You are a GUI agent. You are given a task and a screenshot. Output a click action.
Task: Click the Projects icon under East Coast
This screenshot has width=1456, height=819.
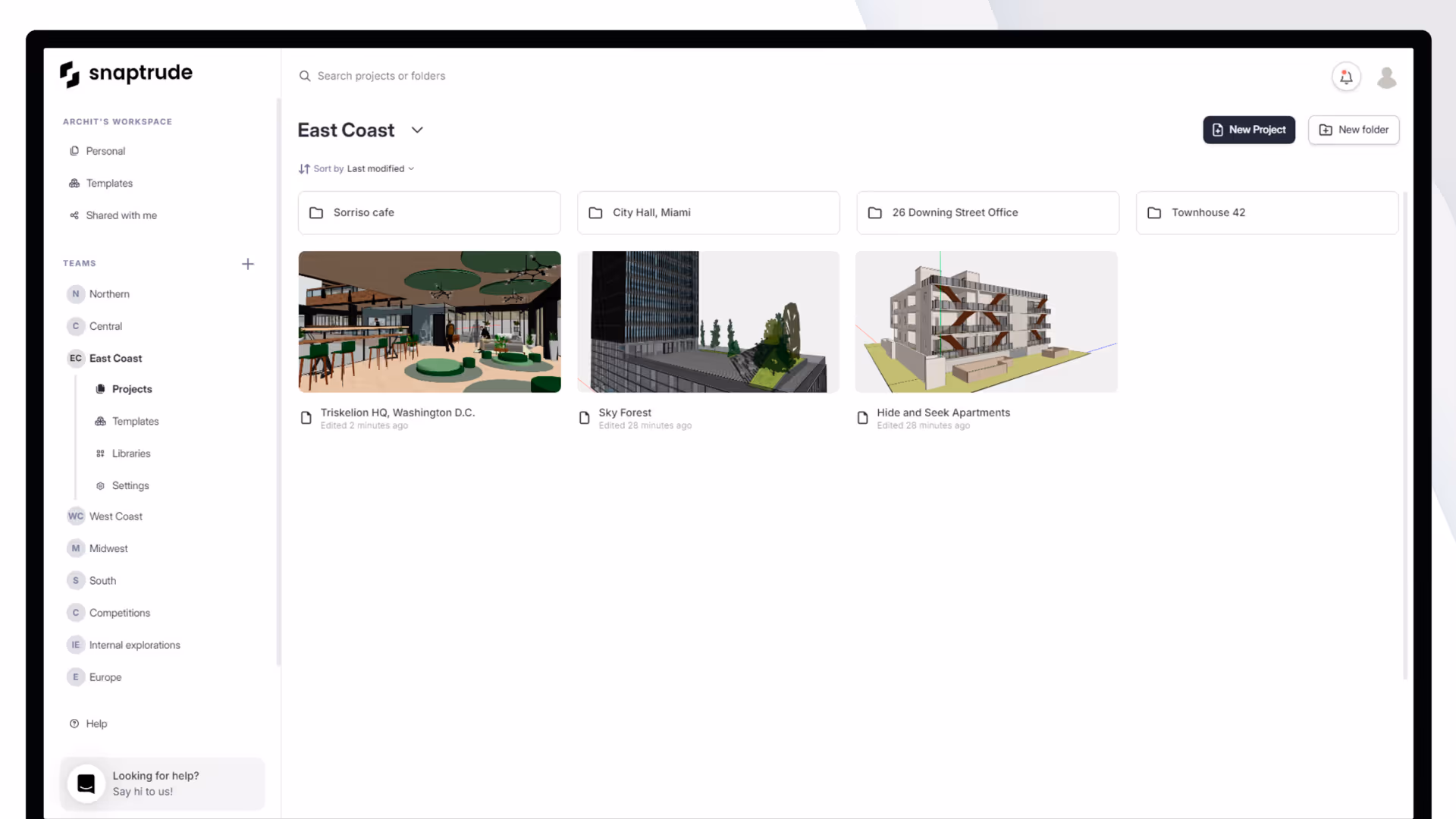(100, 389)
